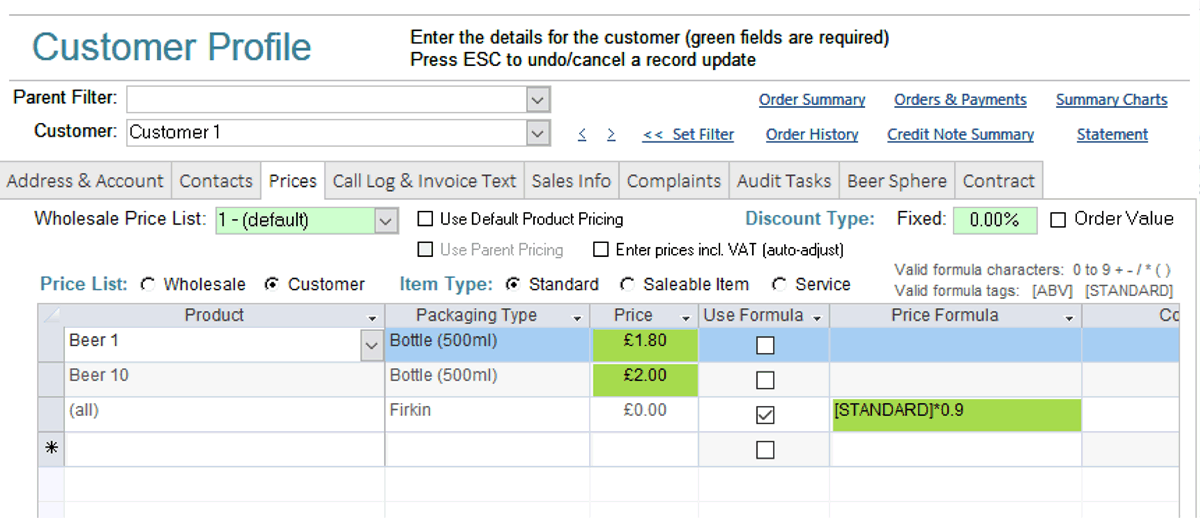1200x518 pixels.
Task: Click the Credit Note Summary link
Action: pos(960,135)
